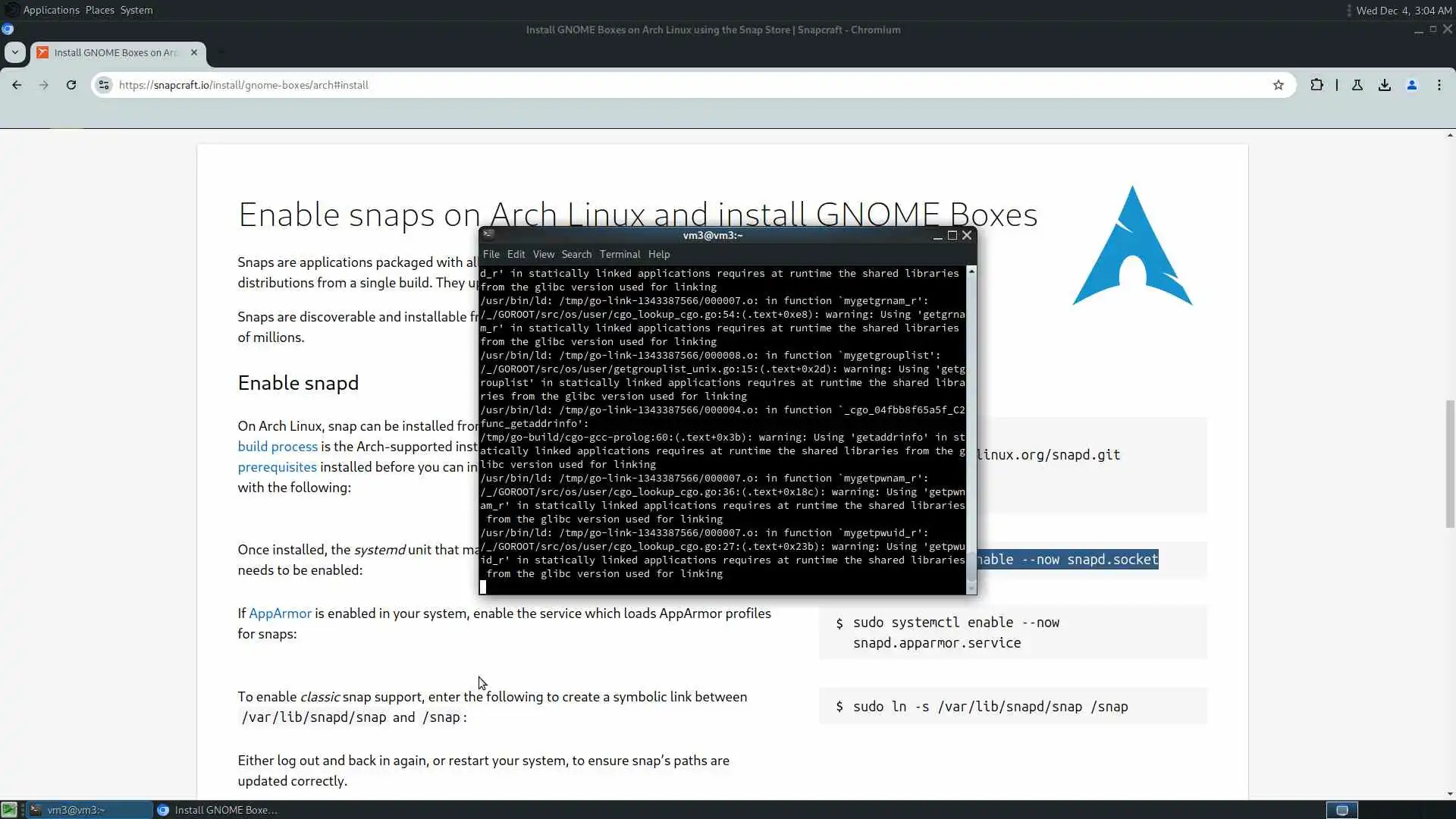Open the Places menu in top panel
1456x819 pixels.
point(99,10)
